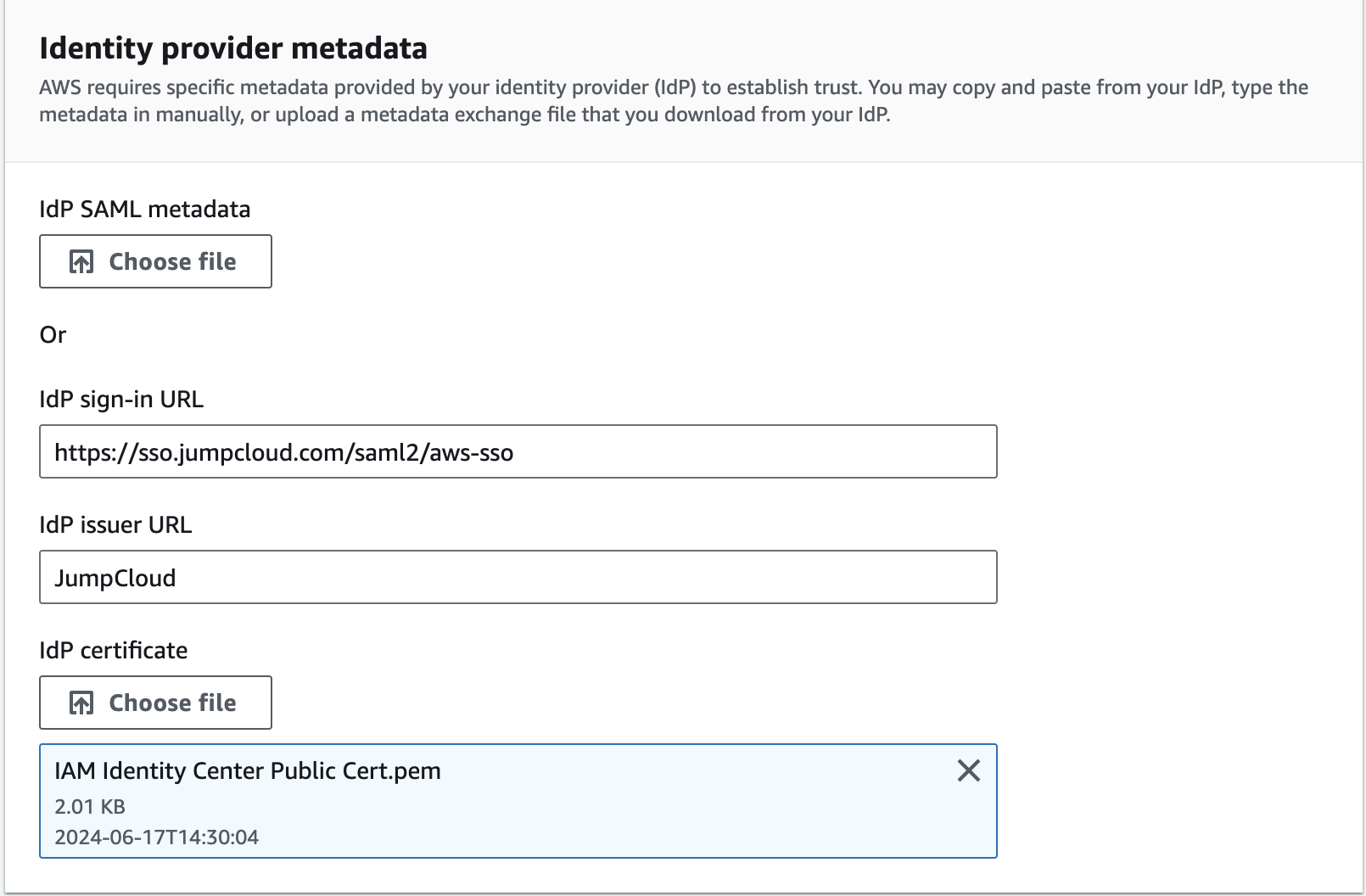Select the IdP sign-in URL text field
Viewport: 1366px width, 896px height.
tap(518, 451)
